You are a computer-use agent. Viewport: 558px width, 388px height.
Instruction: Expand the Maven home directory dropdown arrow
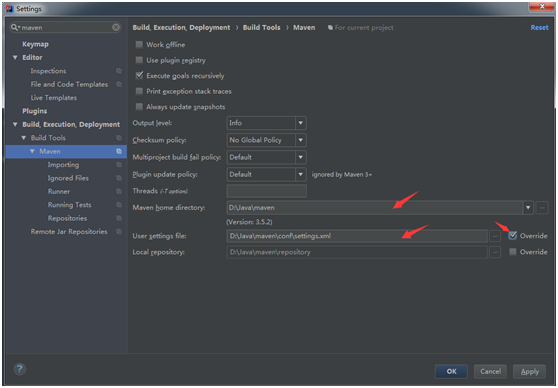[528, 207]
